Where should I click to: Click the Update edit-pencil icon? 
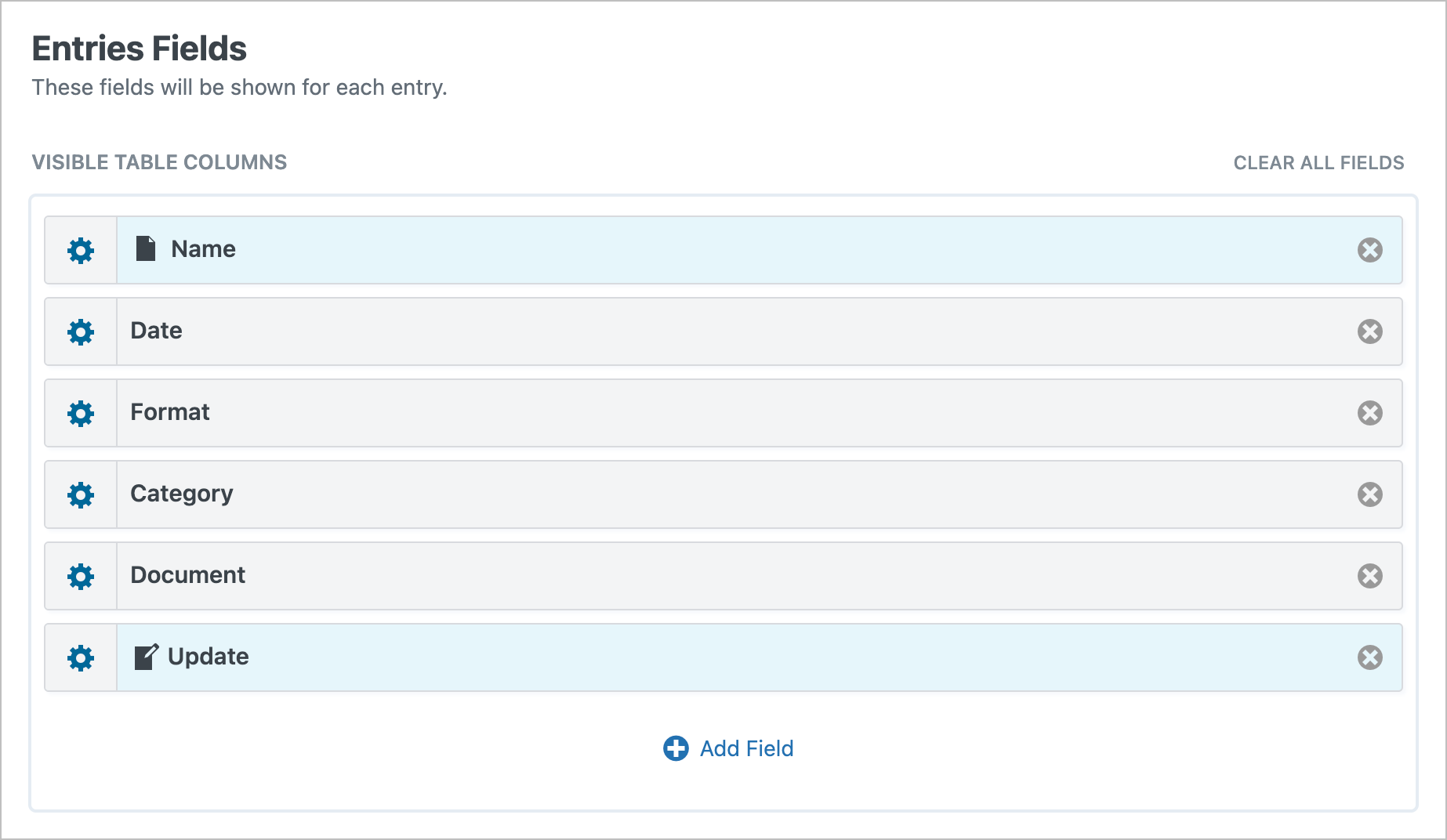[x=147, y=657]
